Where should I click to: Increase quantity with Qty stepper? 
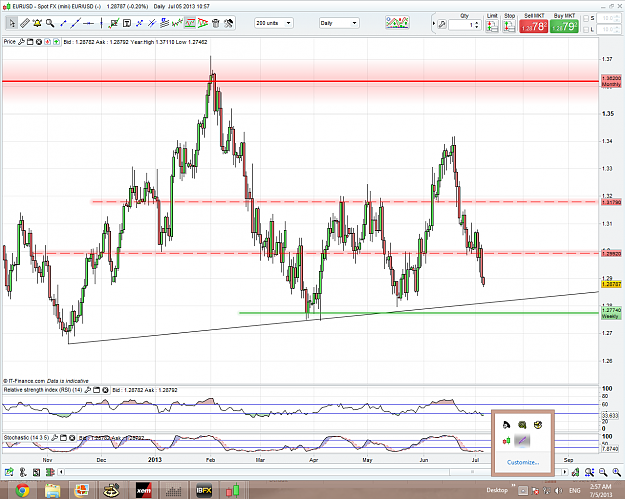477,23
